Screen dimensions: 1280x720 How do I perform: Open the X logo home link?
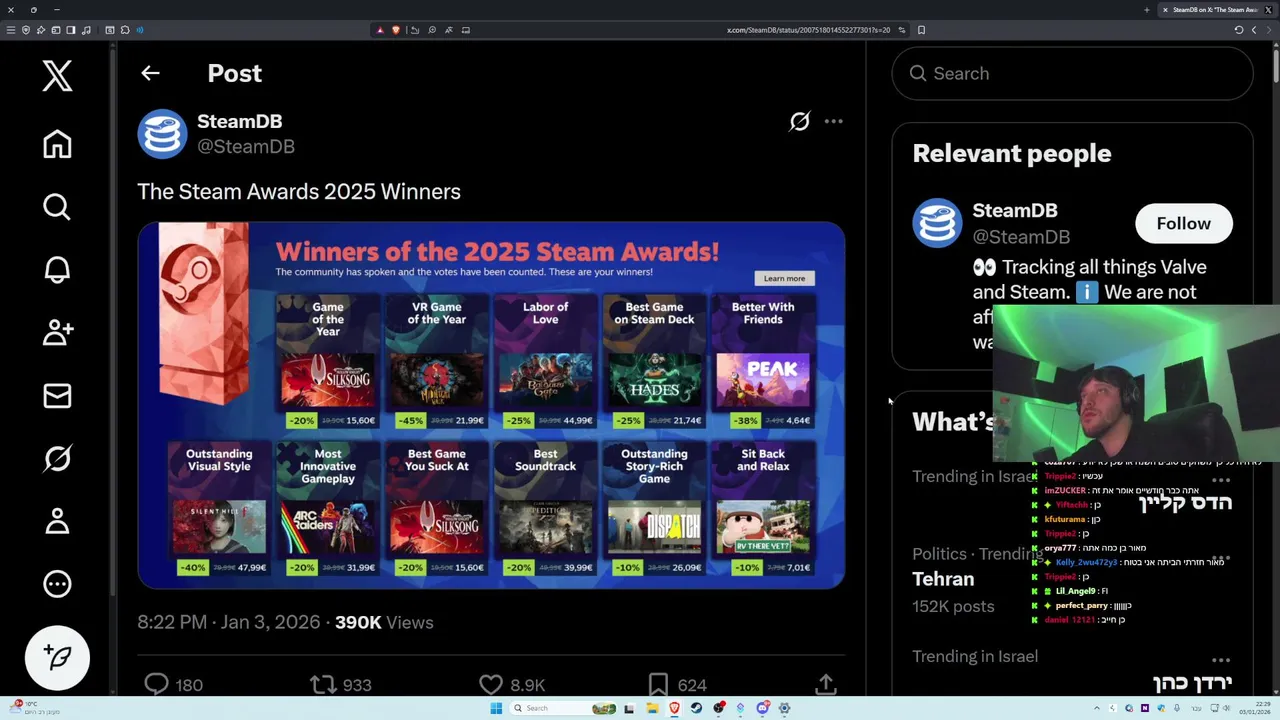tap(57, 76)
